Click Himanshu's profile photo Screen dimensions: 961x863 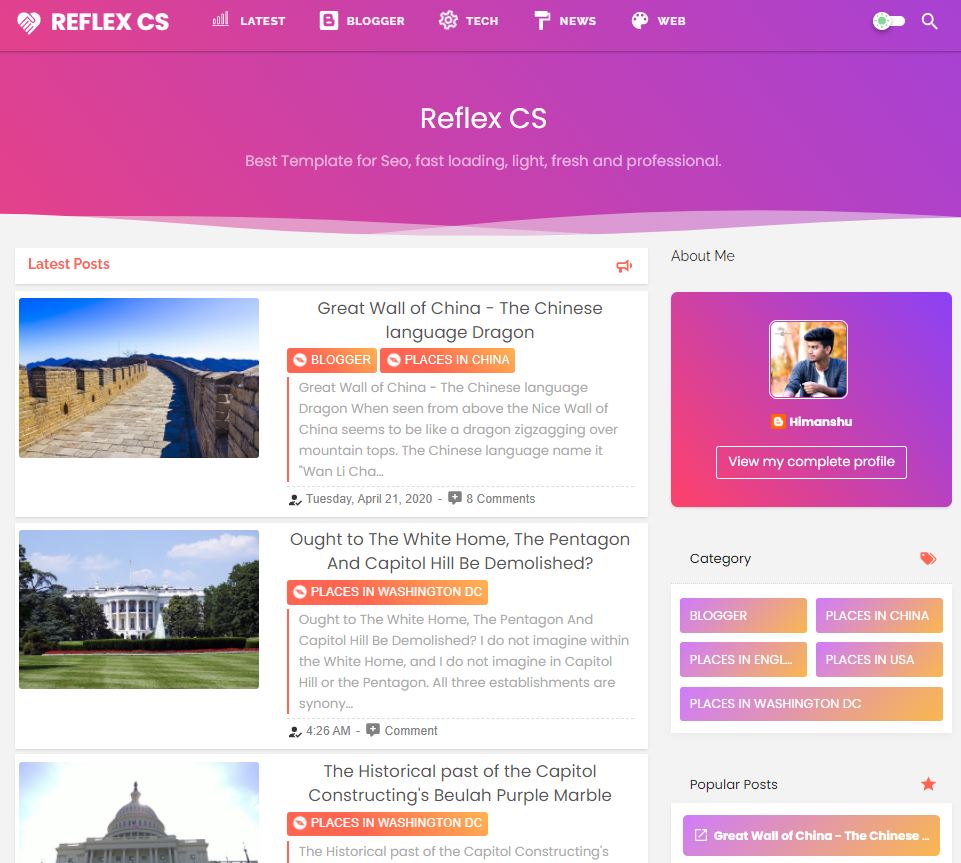808,359
